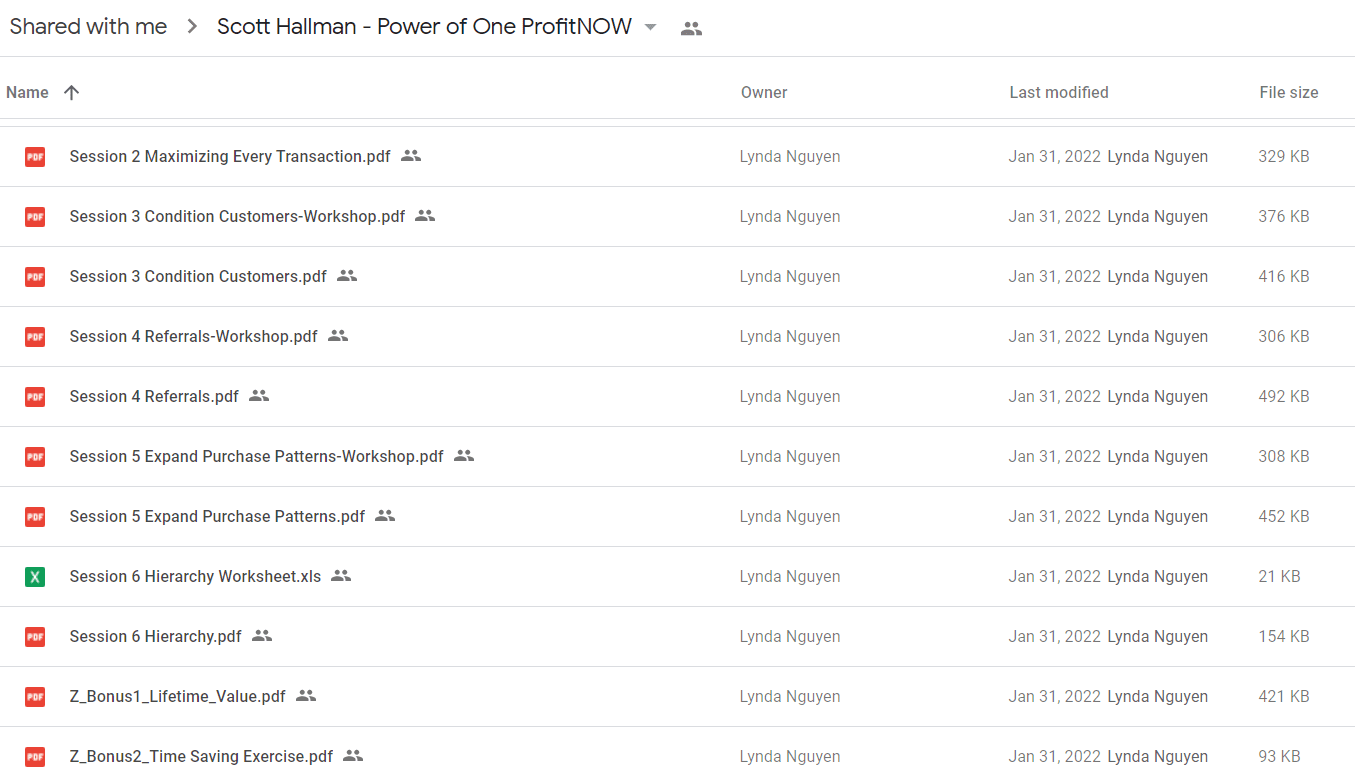Sort files by Name column
The image size is (1355, 781).
point(27,92)
